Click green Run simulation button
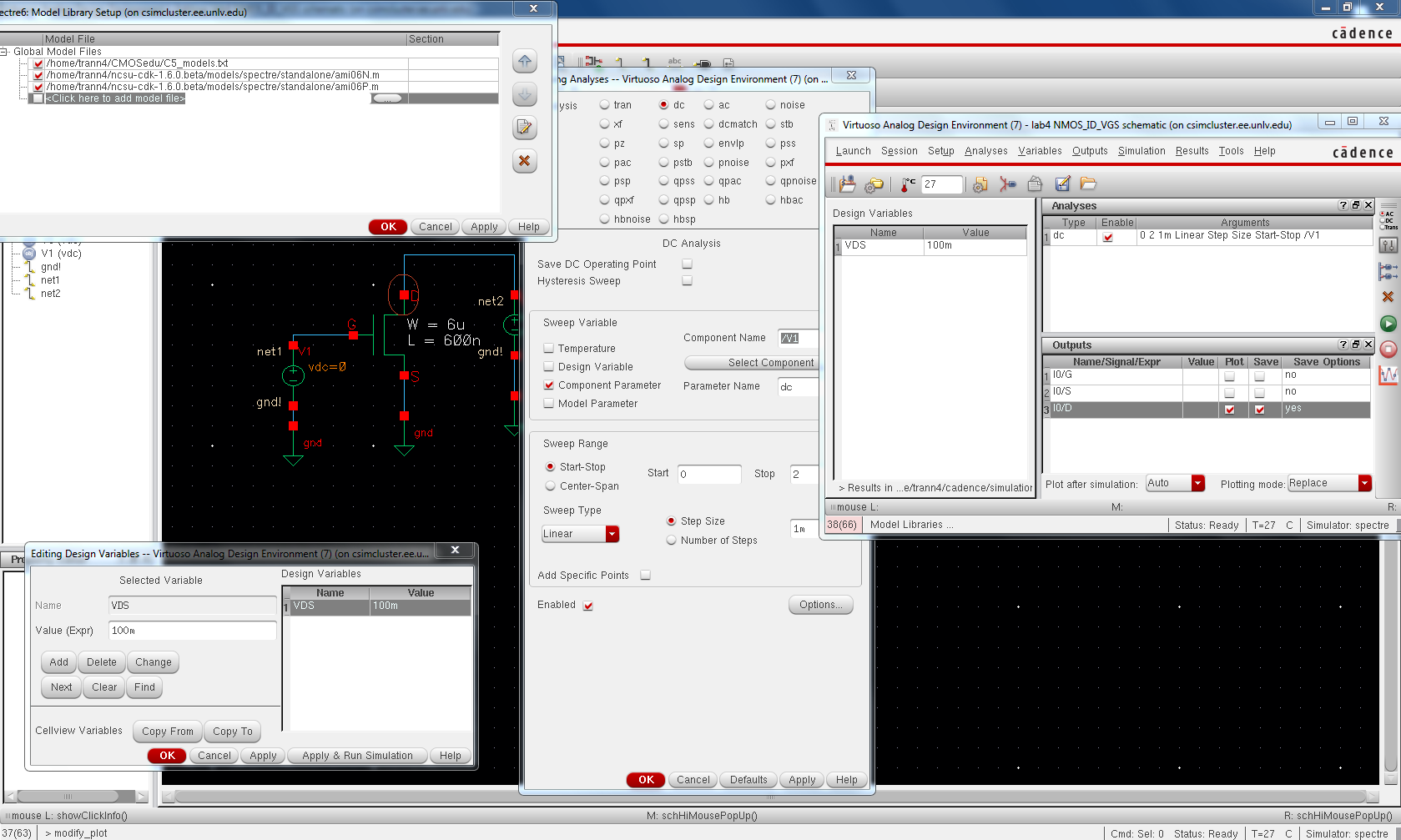 (1388, 324)
